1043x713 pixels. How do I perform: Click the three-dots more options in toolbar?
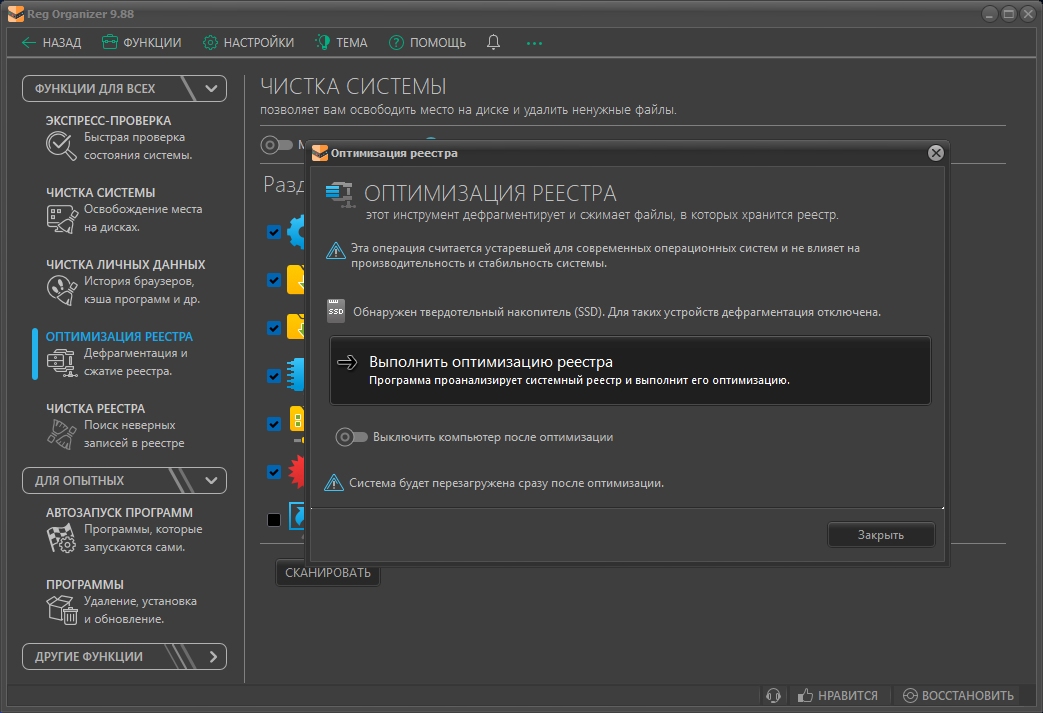point(534,43)
